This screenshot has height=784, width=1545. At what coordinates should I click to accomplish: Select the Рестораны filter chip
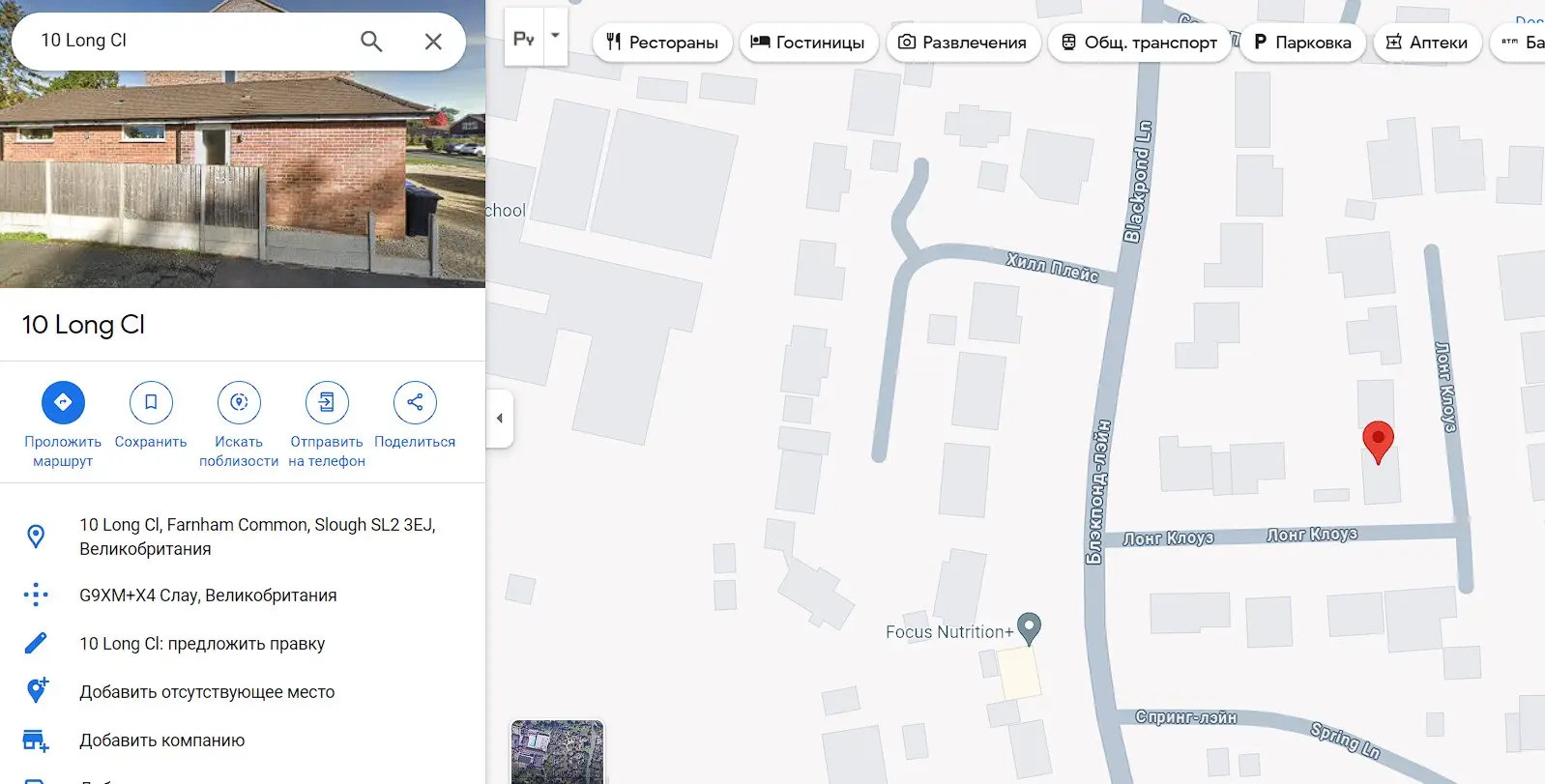click(662, 43)
